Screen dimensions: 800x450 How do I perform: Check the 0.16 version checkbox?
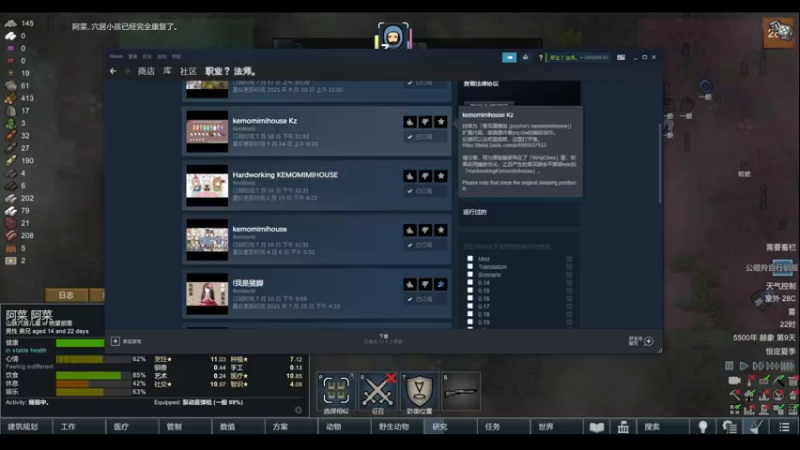tap(470, 298)
